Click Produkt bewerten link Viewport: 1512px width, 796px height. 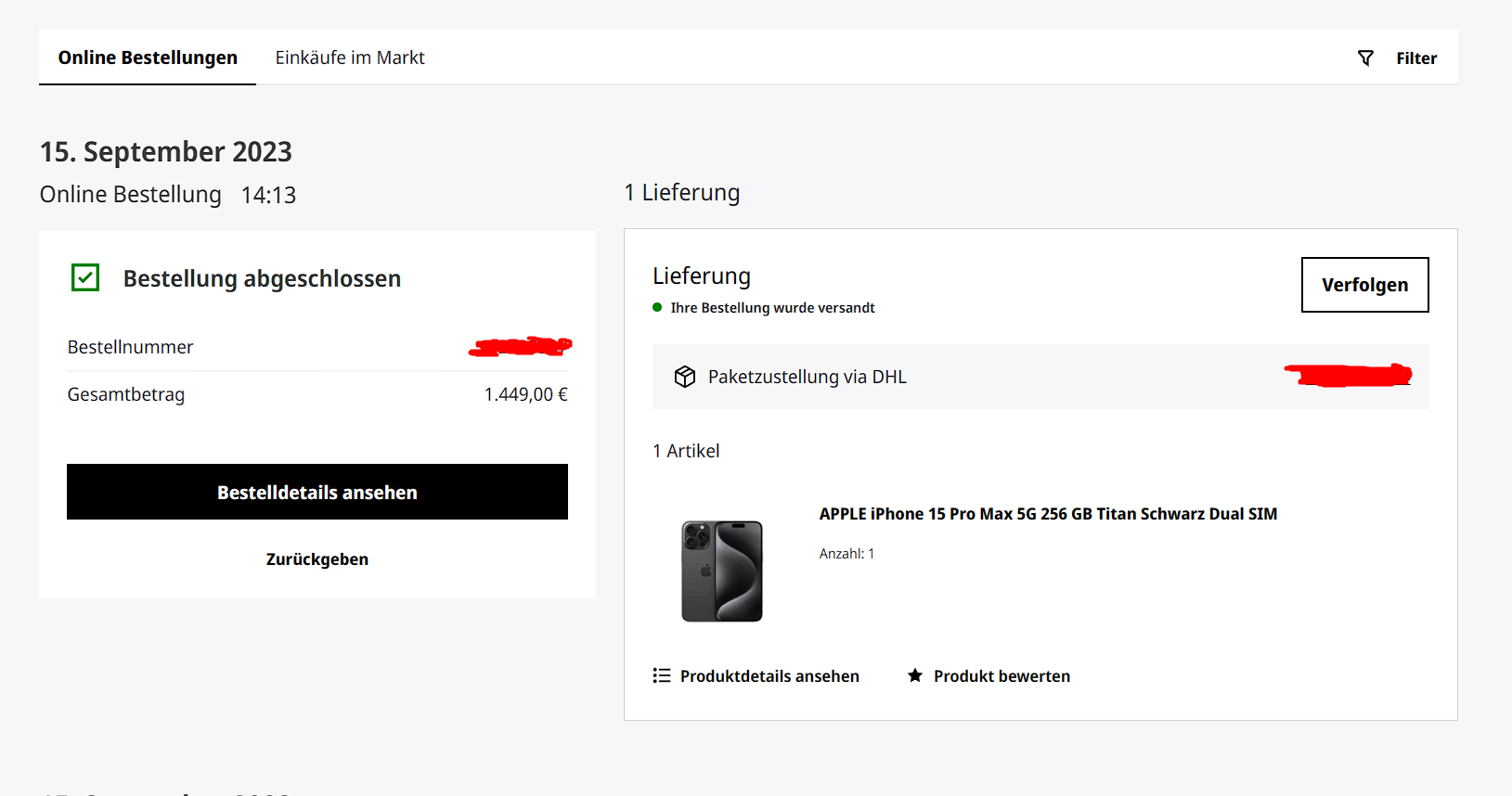click(1002, 676)
